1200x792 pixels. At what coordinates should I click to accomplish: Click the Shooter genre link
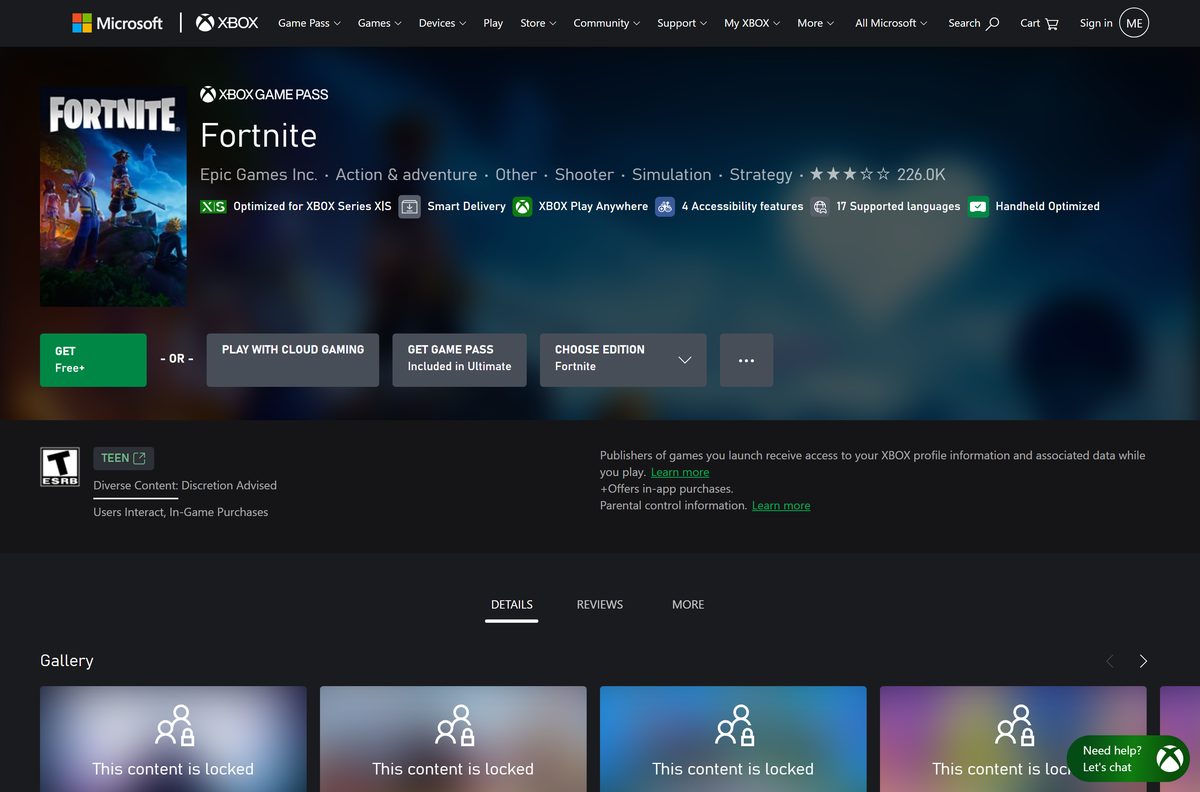(584, 174)
